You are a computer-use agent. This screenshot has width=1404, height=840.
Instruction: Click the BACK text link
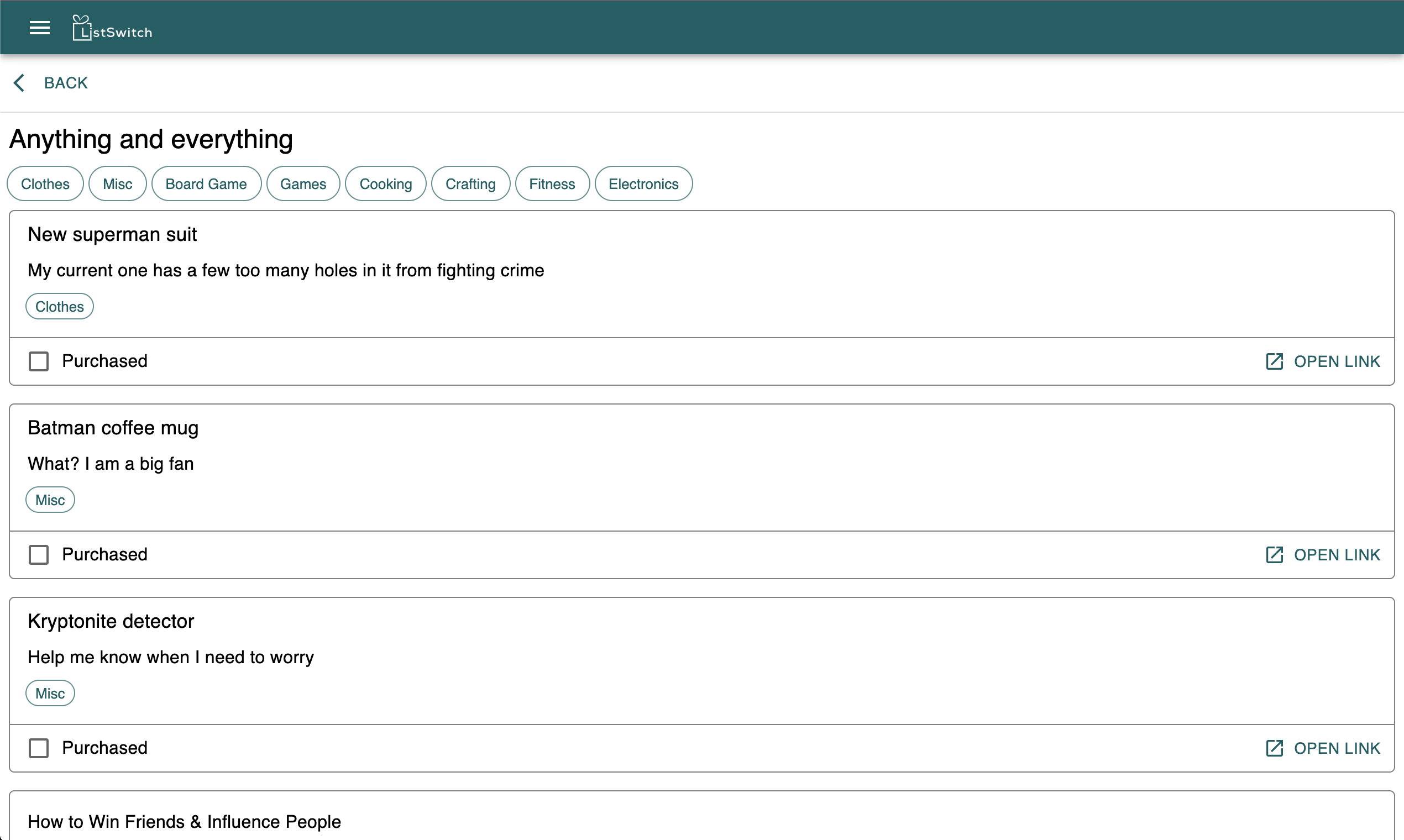[66, 83]
